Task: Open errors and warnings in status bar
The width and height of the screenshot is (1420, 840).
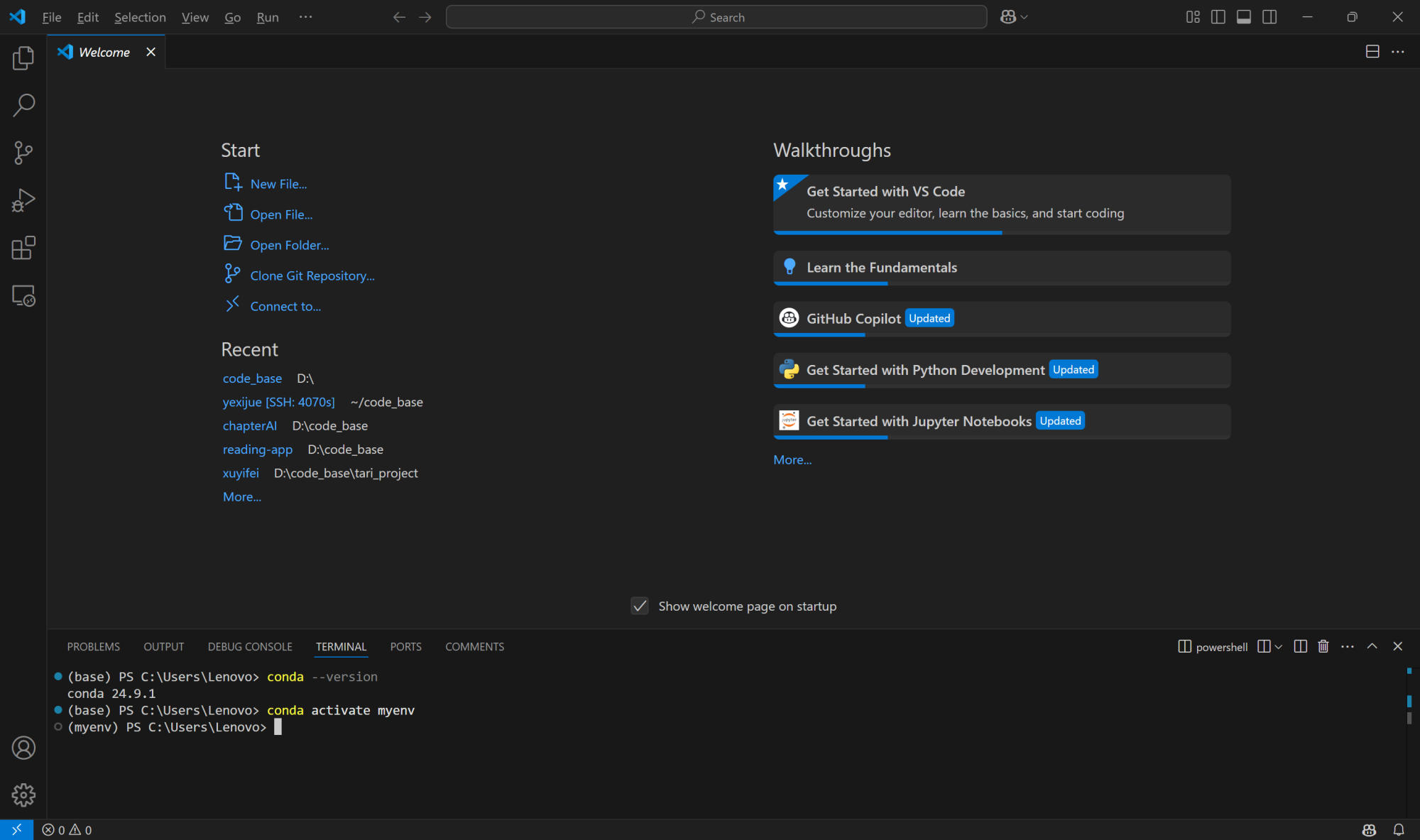Action: click(67, 829)
